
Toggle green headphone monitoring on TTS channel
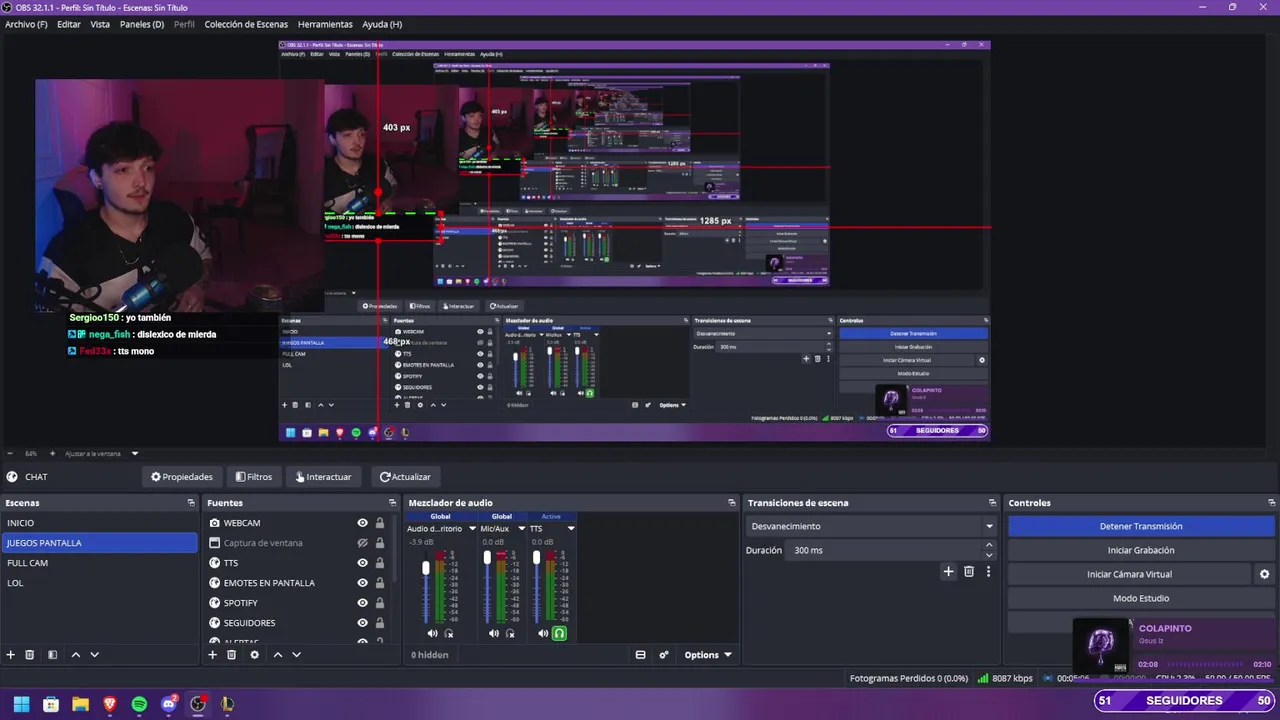coord(559,633)
